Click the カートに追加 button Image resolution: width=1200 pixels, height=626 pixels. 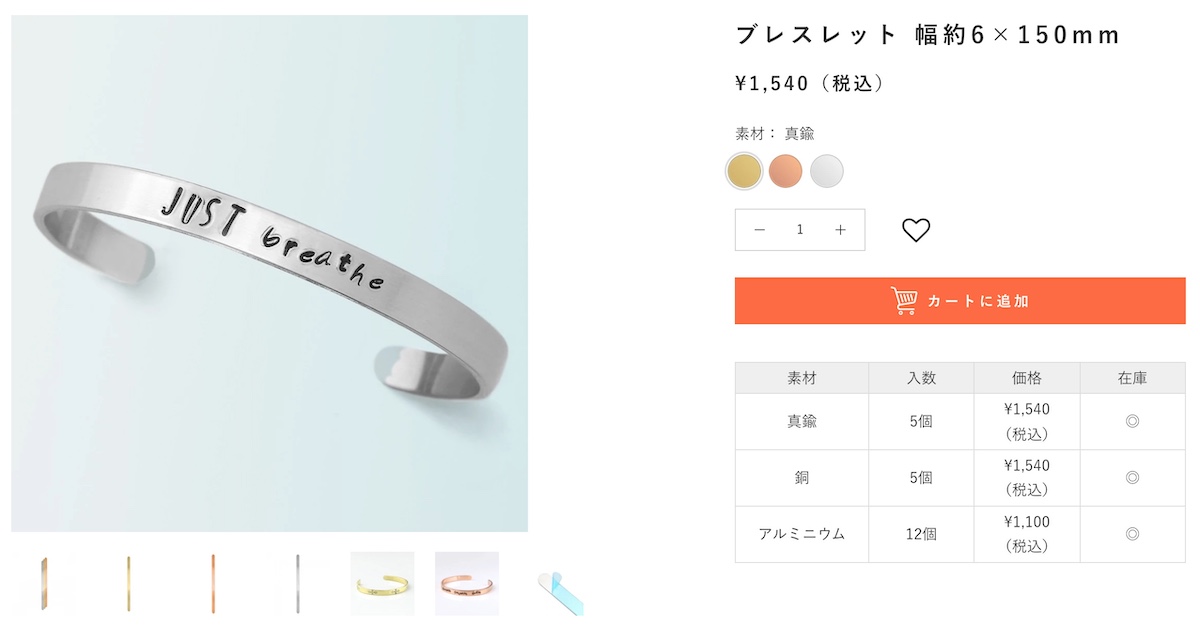click(x=960, y=301)
